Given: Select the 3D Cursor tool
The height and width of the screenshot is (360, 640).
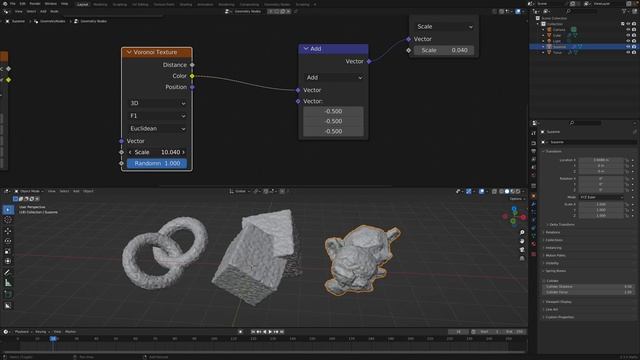Looking at the screenshot, I should [x=8, y=220].
